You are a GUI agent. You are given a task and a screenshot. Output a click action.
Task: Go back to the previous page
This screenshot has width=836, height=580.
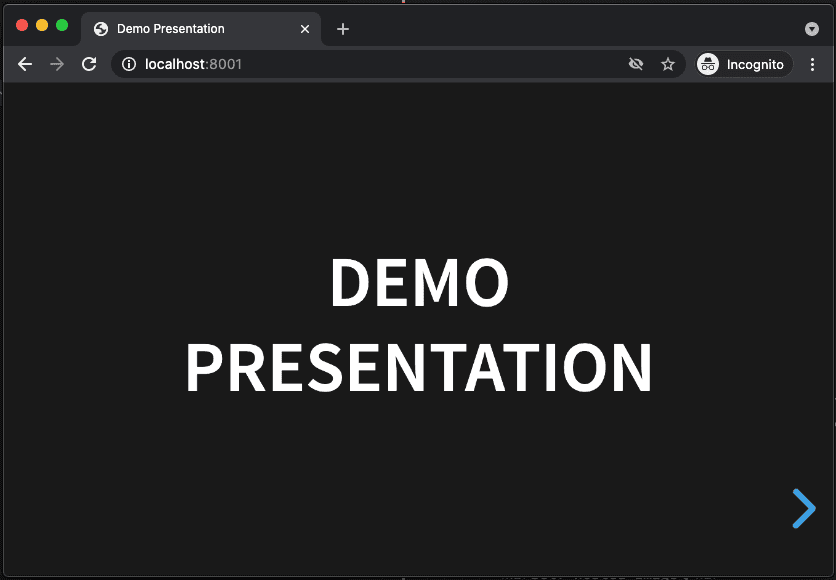(x=25, y=65)
